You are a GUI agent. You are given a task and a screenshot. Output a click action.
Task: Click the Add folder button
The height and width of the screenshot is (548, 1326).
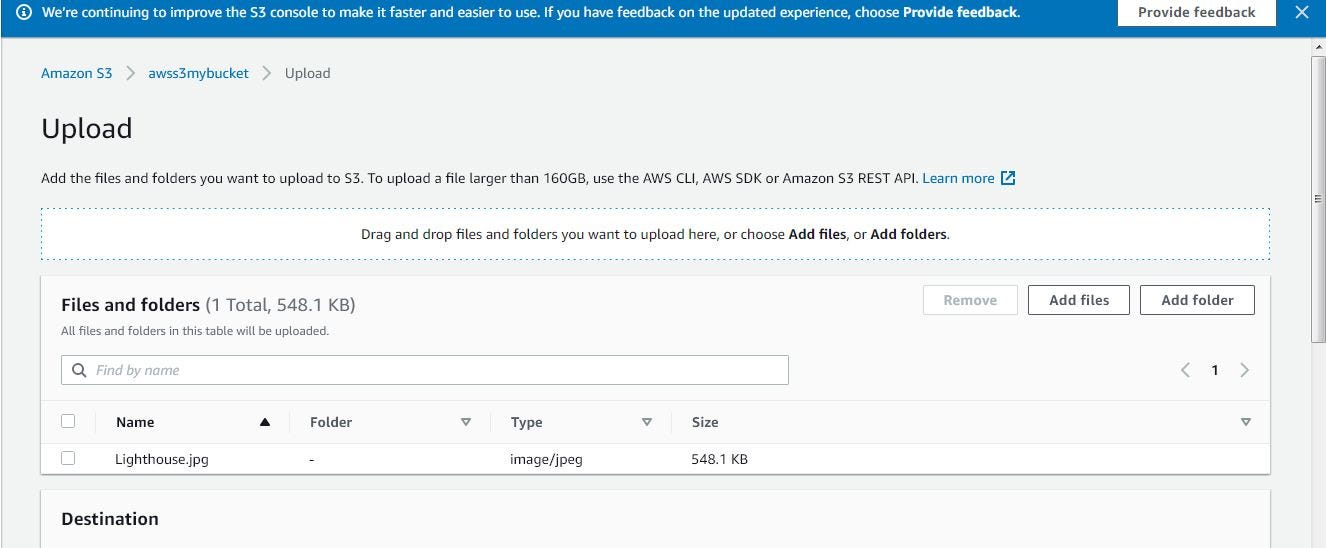click(x=1197, y=300)
